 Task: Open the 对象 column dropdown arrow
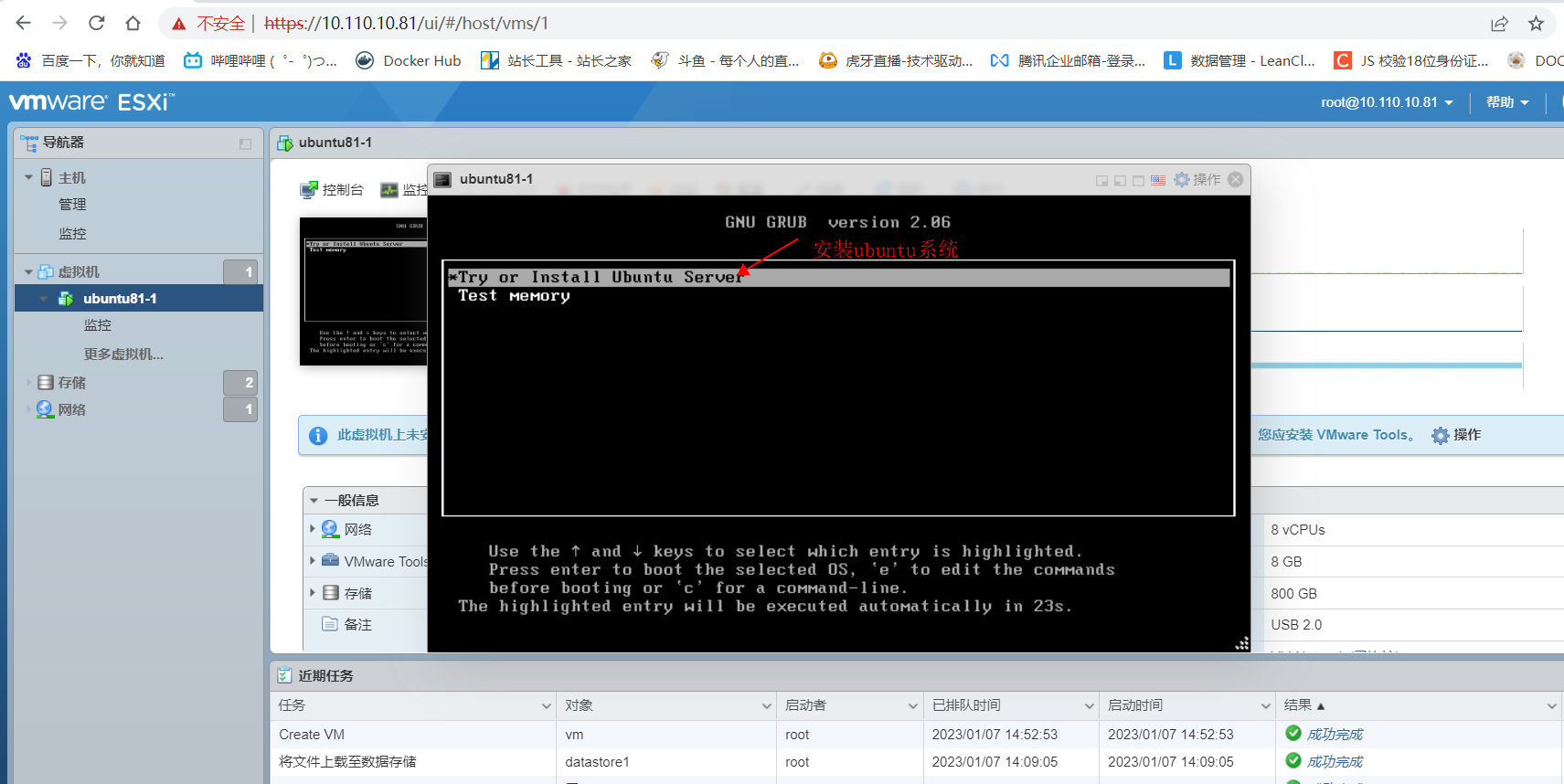767,706
